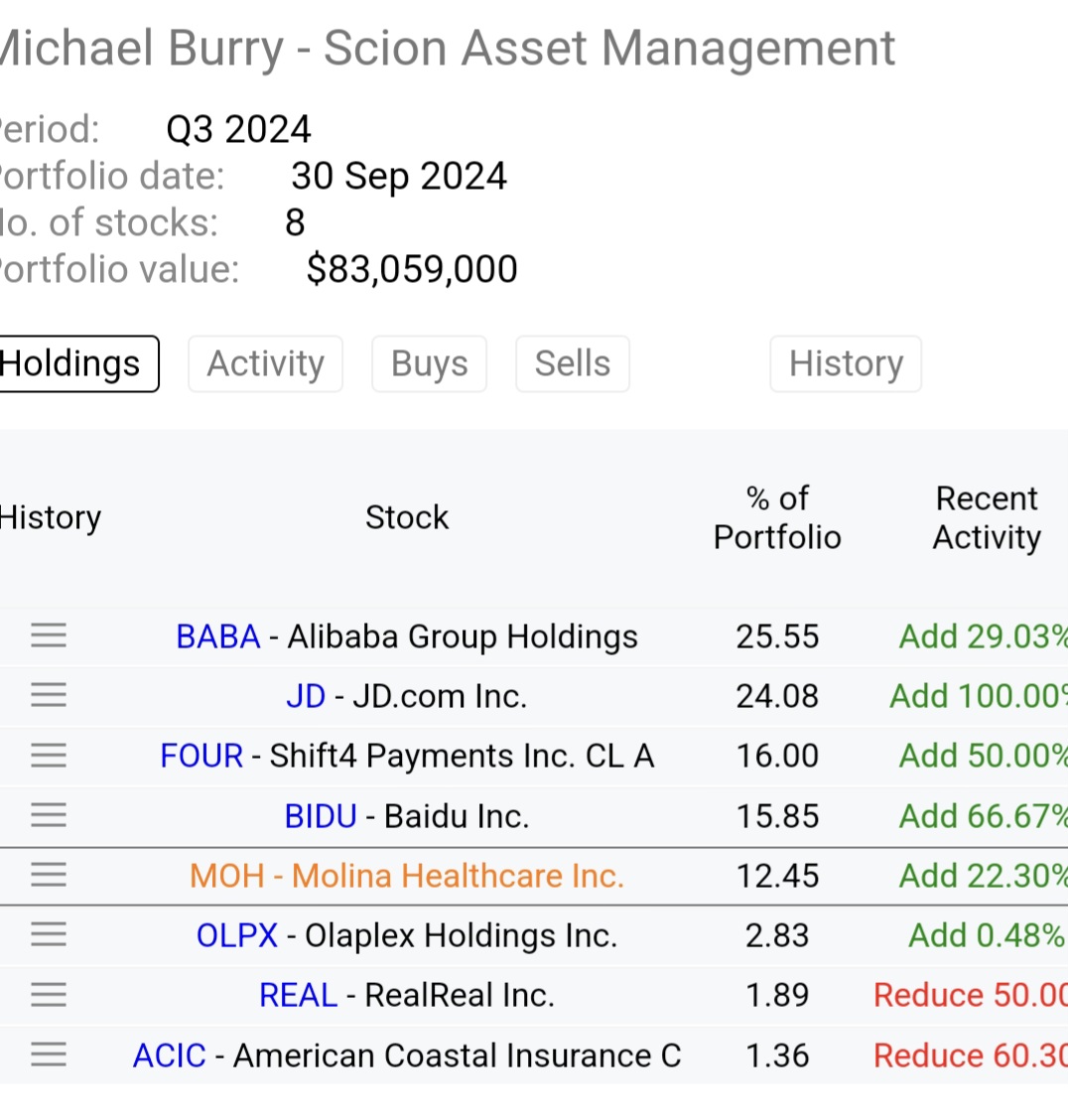Click history icon beside Shift4 Payments
Image resolution: width=1068 pixels, height=1120 pixels.
click(x=49, y=756)
